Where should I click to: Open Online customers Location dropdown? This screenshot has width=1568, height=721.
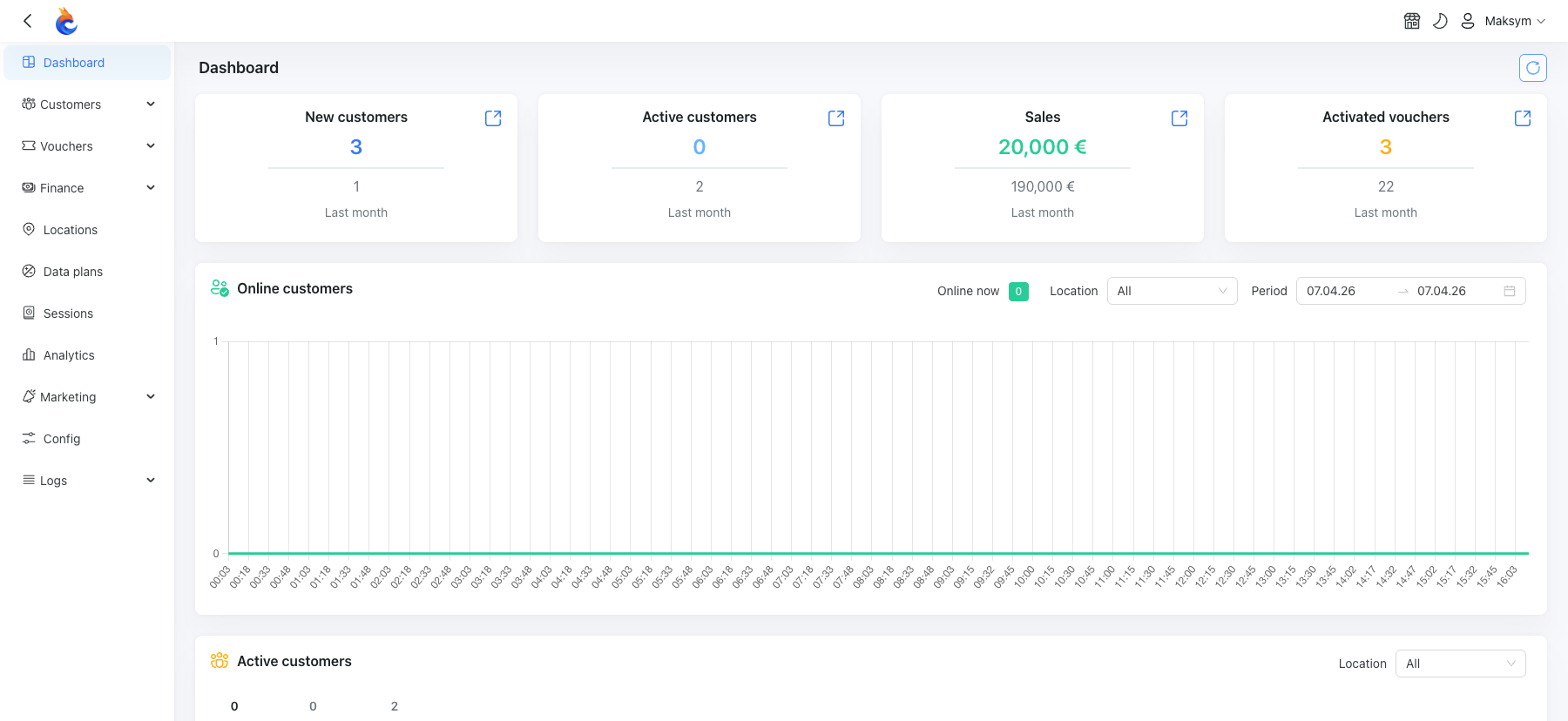pyautogui.click(x=1172, y=291)
